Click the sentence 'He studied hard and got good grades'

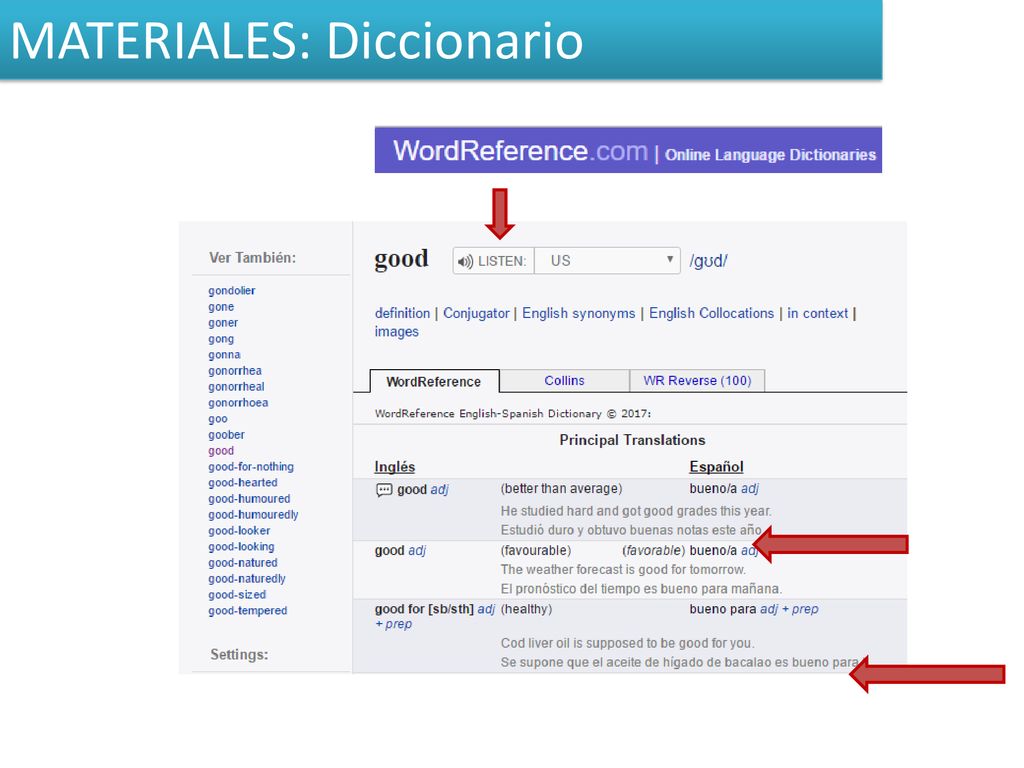coord(636,511)
